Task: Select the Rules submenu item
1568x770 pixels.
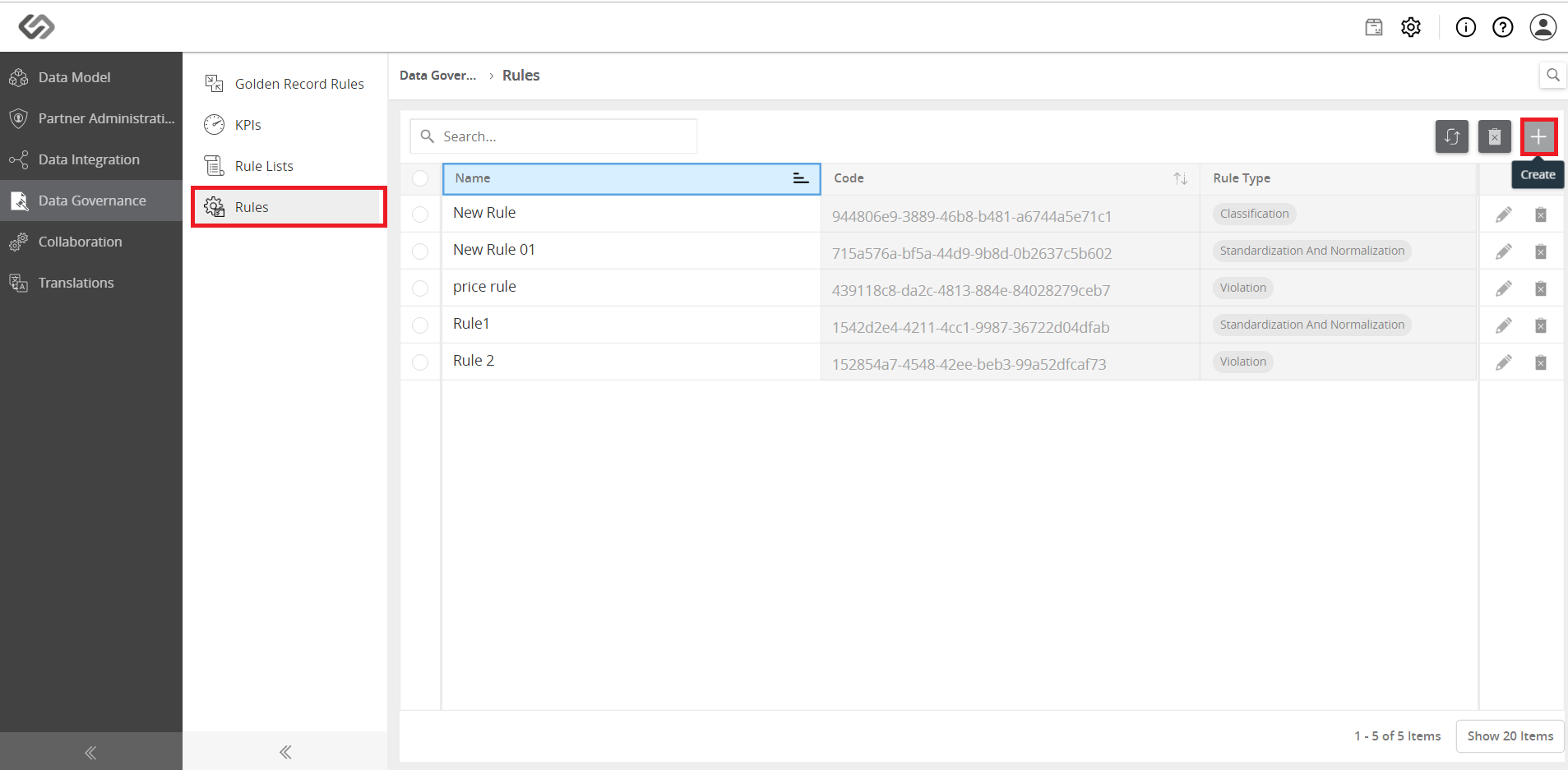Action: click(x=288, y=207)
